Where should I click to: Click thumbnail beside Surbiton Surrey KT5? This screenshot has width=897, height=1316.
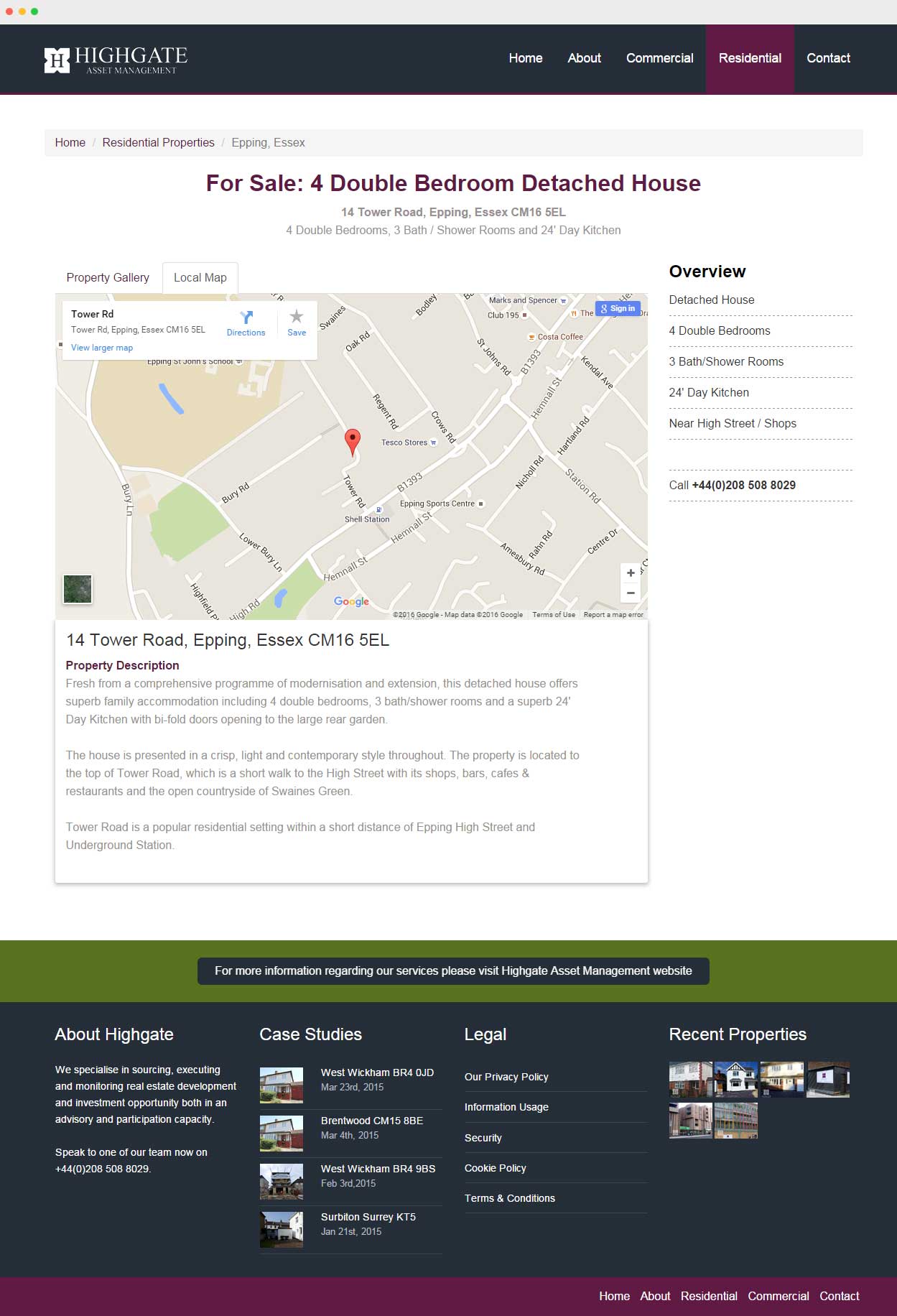[282, 1230]
